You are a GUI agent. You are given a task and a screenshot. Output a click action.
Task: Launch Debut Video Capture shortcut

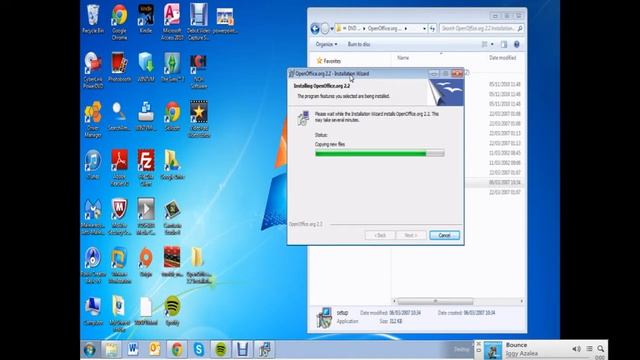click(198, 22)
